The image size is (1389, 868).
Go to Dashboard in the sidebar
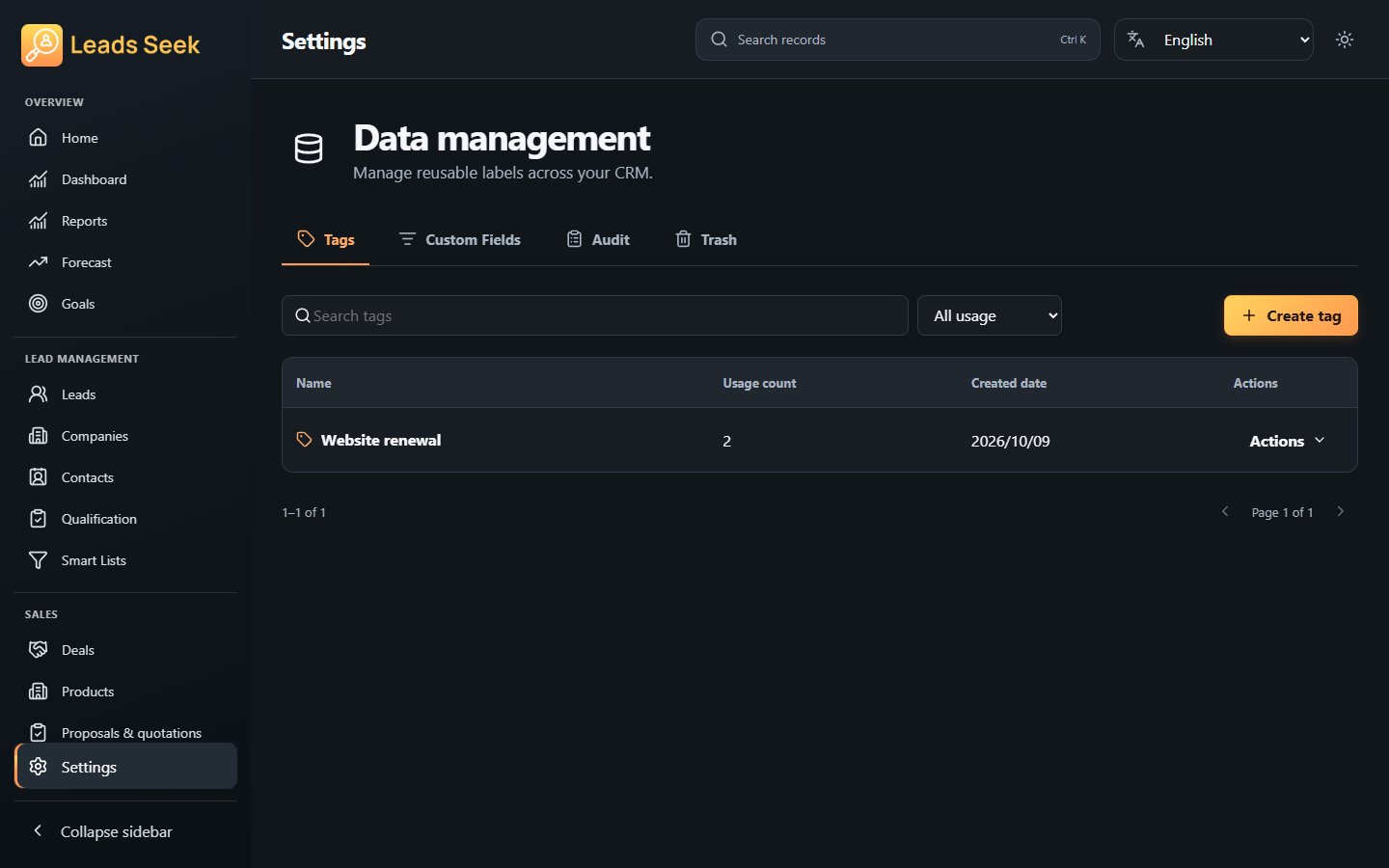(x=125, y=179)
